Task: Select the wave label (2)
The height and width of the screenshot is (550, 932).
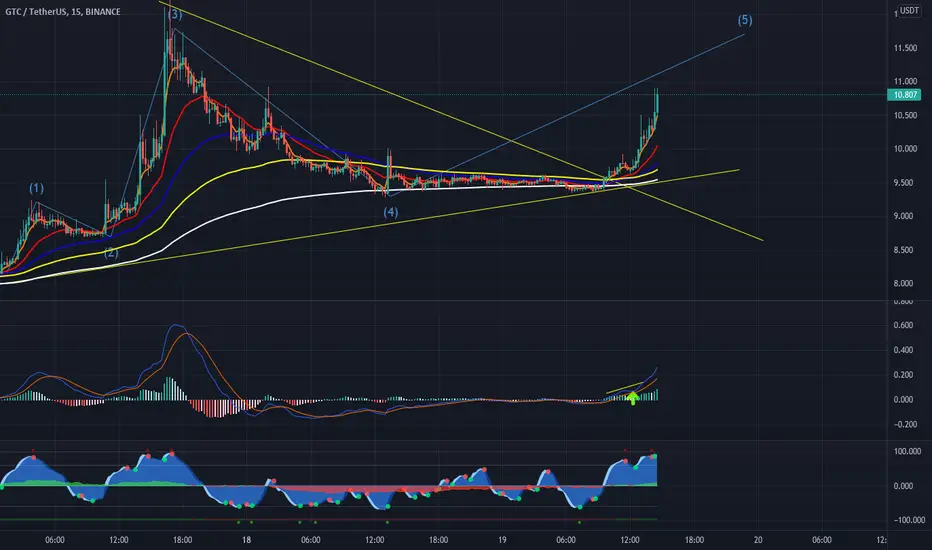Action: coord(111,253)
